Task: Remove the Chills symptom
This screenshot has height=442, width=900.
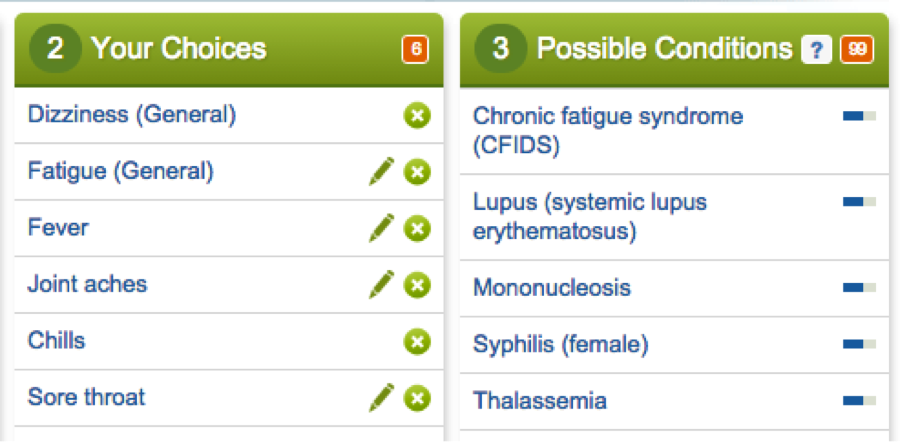Action: click(417, 342)
